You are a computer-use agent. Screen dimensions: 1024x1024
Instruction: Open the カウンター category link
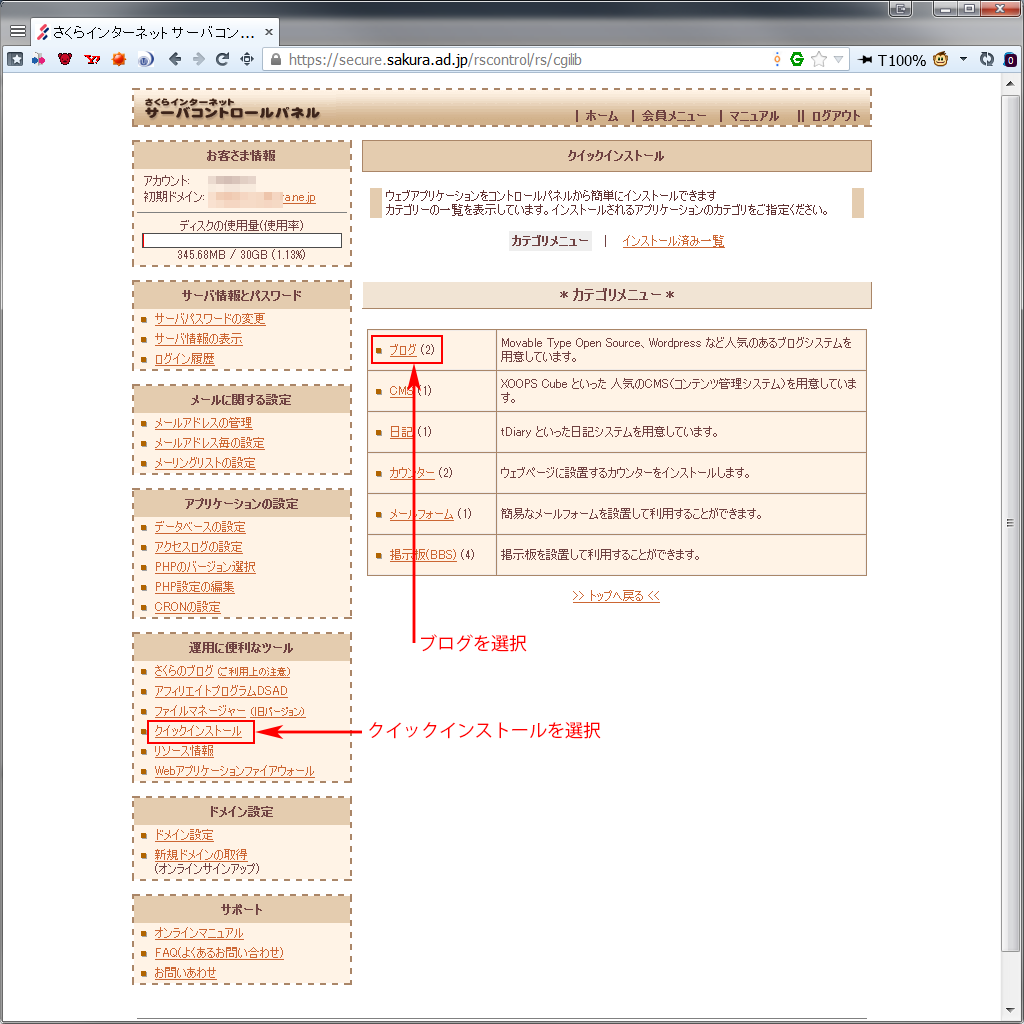(x=411, y=473)
